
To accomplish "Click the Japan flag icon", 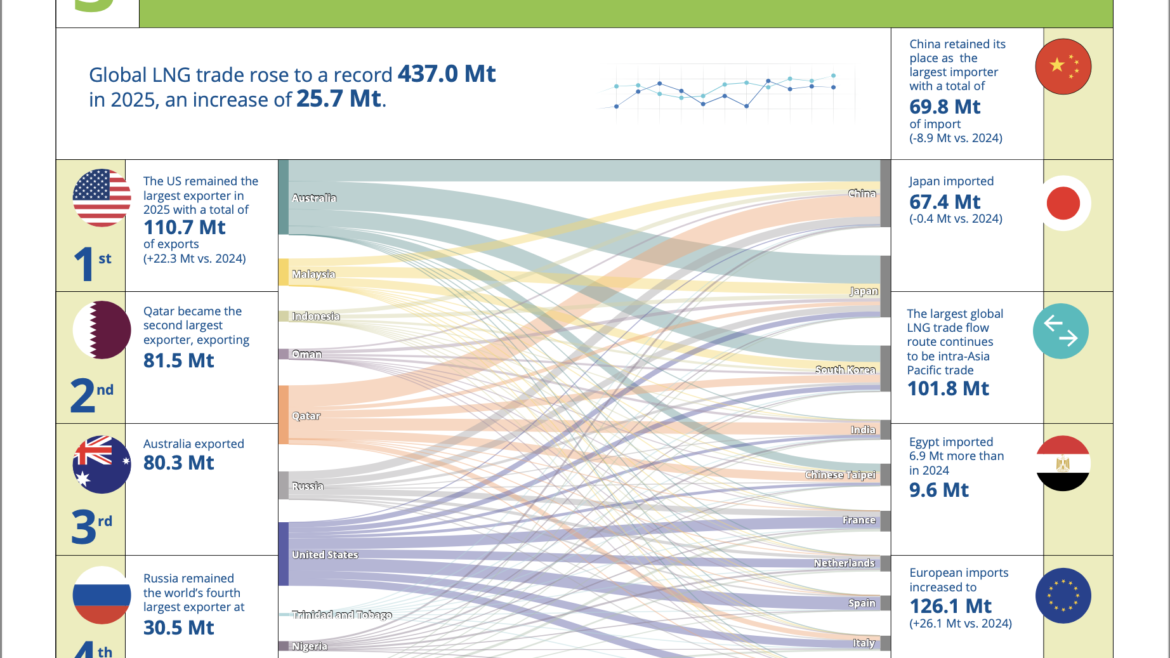I will tap(1063, 203).
